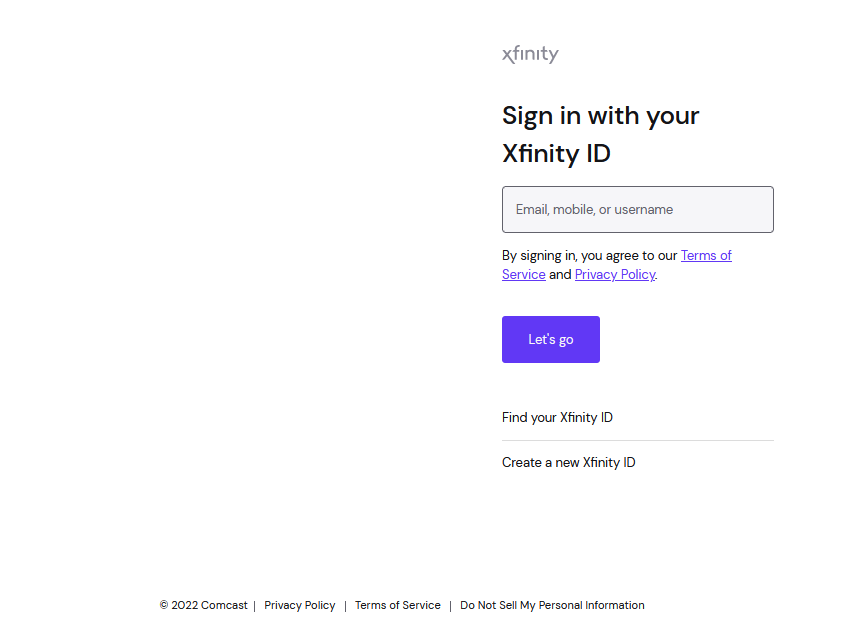Select the Xfinity brand mark above the heading
The width and height of the screenshot is (866, 626).
pyautogui.click(x=530, y=54)
